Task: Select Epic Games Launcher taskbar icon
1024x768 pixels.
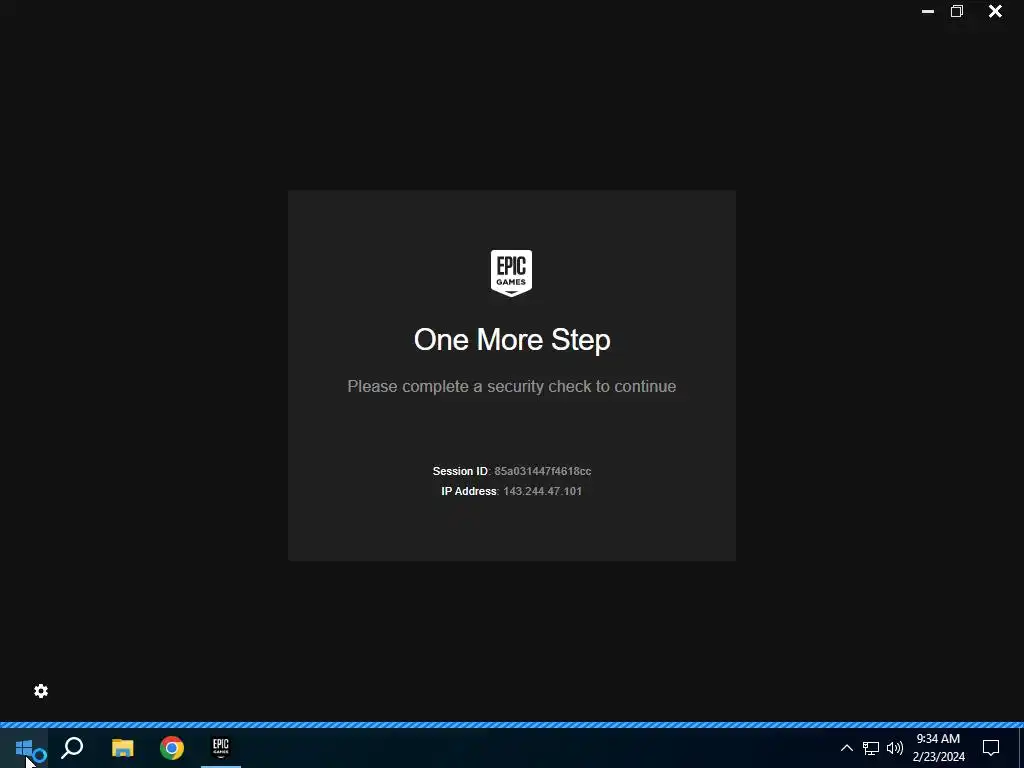Action: pos(221,747)
